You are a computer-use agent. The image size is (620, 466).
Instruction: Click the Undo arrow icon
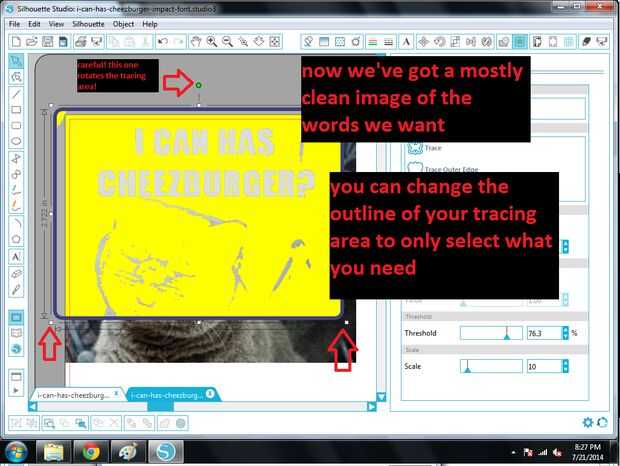163,42
